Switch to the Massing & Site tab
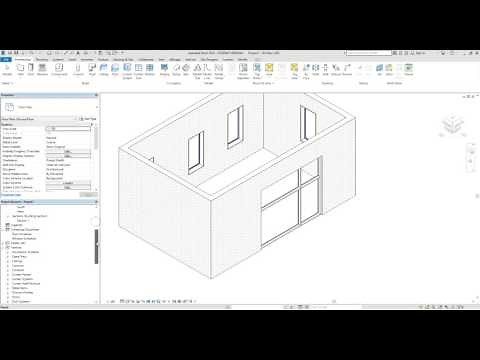This screenshot has width=480, height=360. (x=123, y=59)
